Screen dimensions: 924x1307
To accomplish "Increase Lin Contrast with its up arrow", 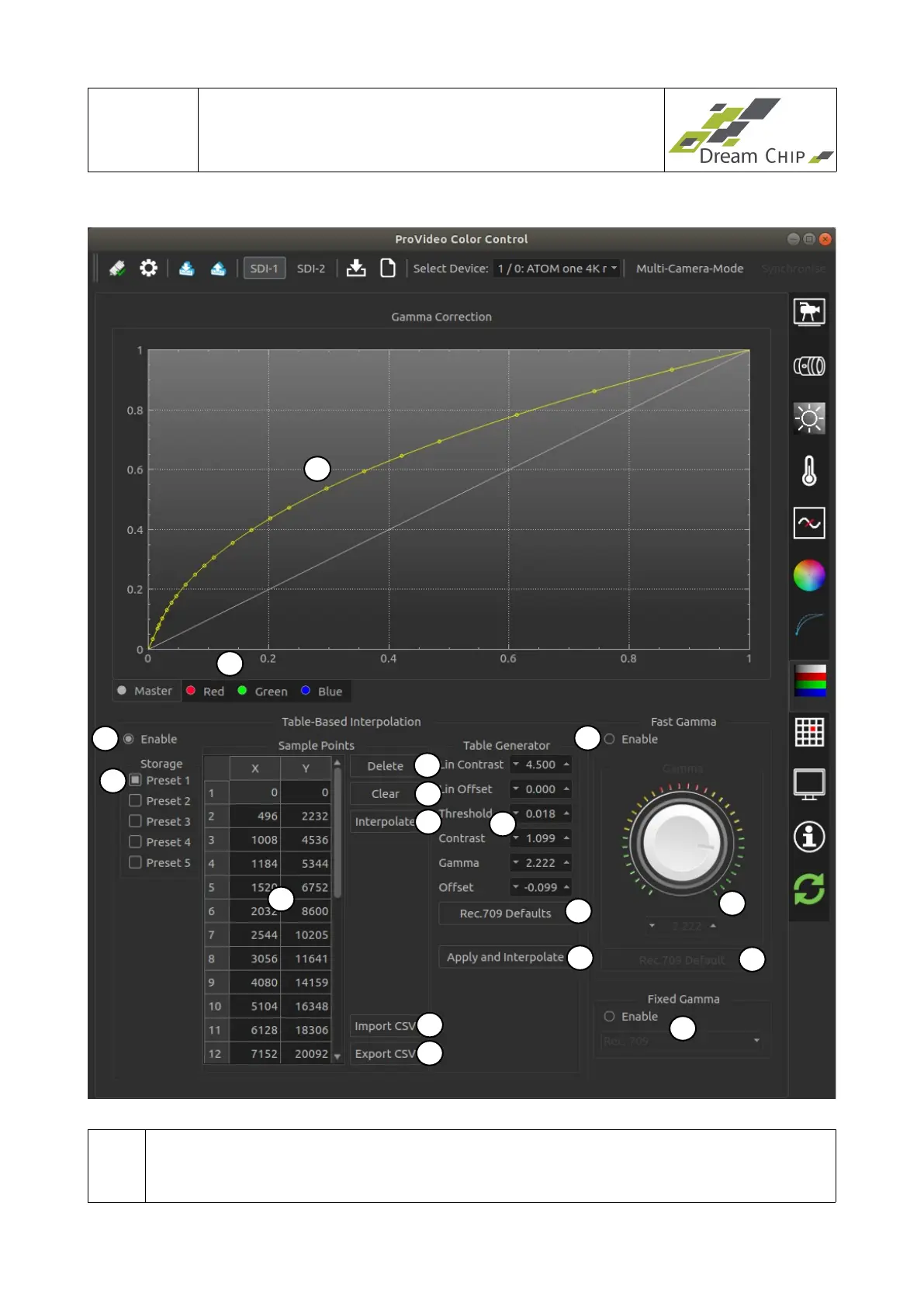I will (x=566, y=764).
